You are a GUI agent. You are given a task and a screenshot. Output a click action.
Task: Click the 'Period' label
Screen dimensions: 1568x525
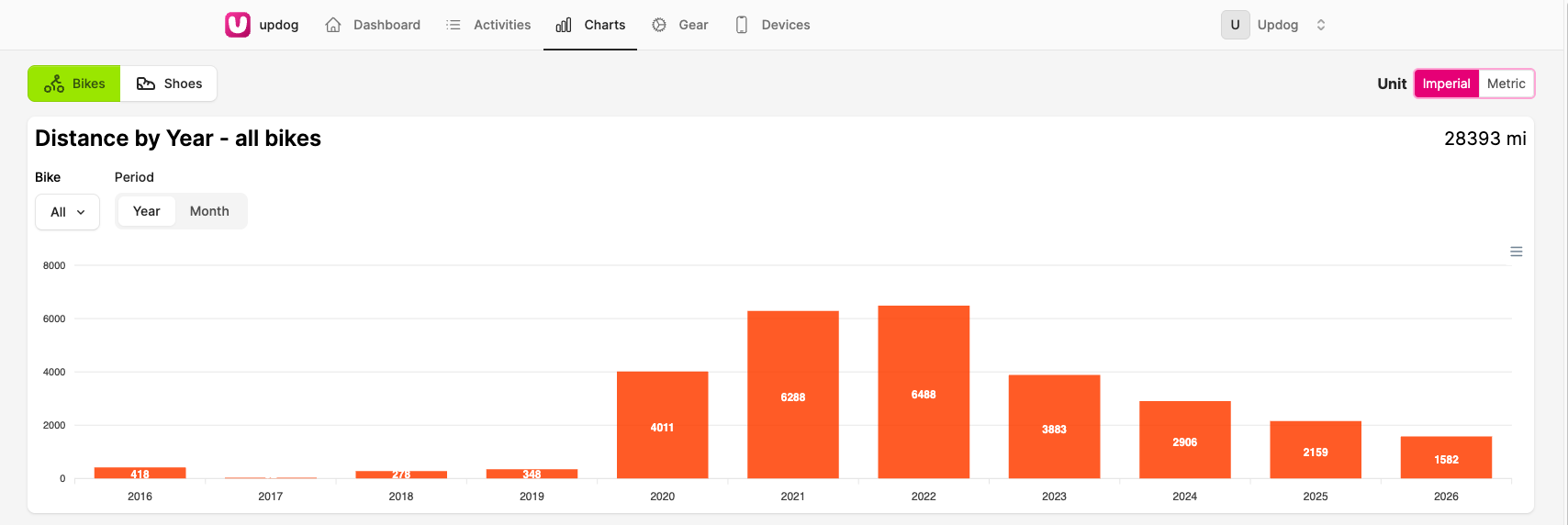(x=134, y=177)
